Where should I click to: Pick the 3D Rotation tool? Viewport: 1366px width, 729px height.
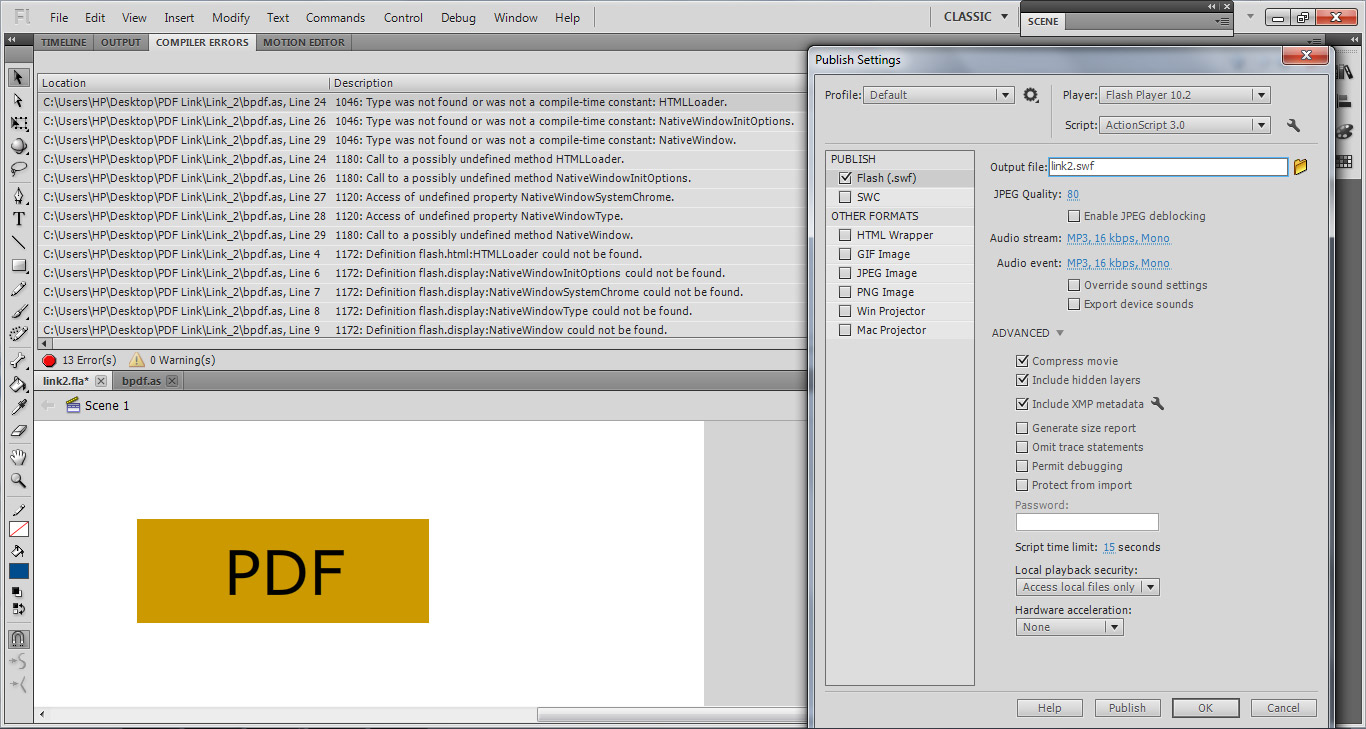point(18,146)
